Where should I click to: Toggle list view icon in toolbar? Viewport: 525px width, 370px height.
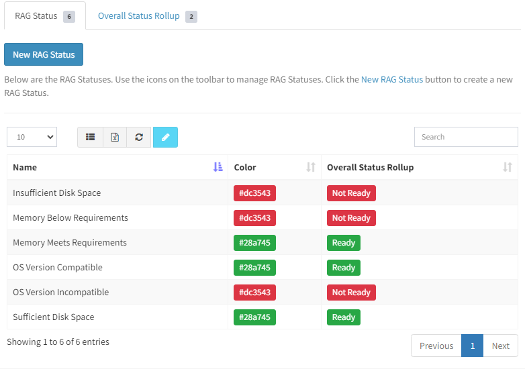[x=90, y=137]
